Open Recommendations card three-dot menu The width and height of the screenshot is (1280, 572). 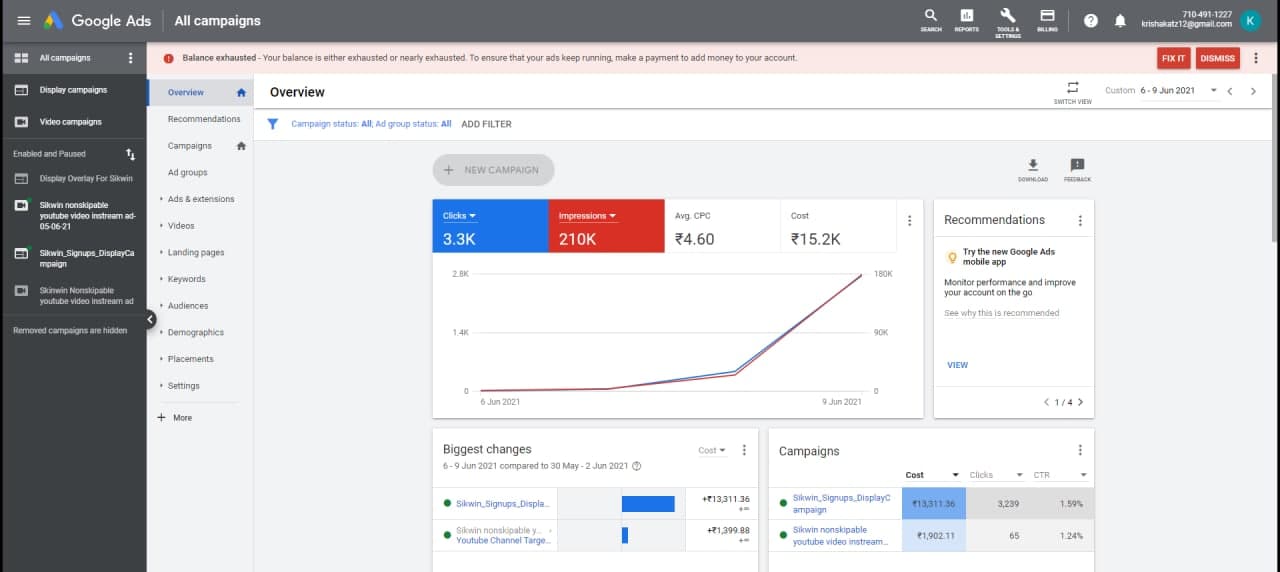point(1080,220)
